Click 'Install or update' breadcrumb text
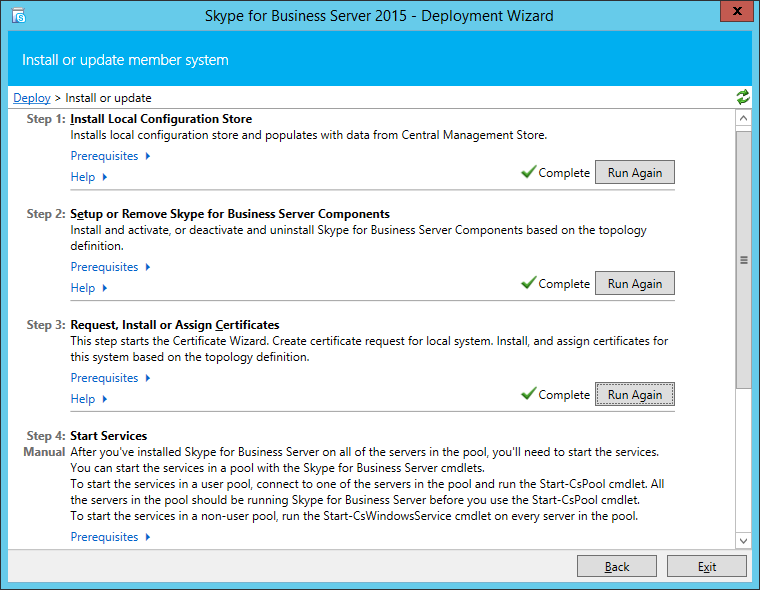The height and width of the screenshot is (590, 760). click(x=108, y=98)
